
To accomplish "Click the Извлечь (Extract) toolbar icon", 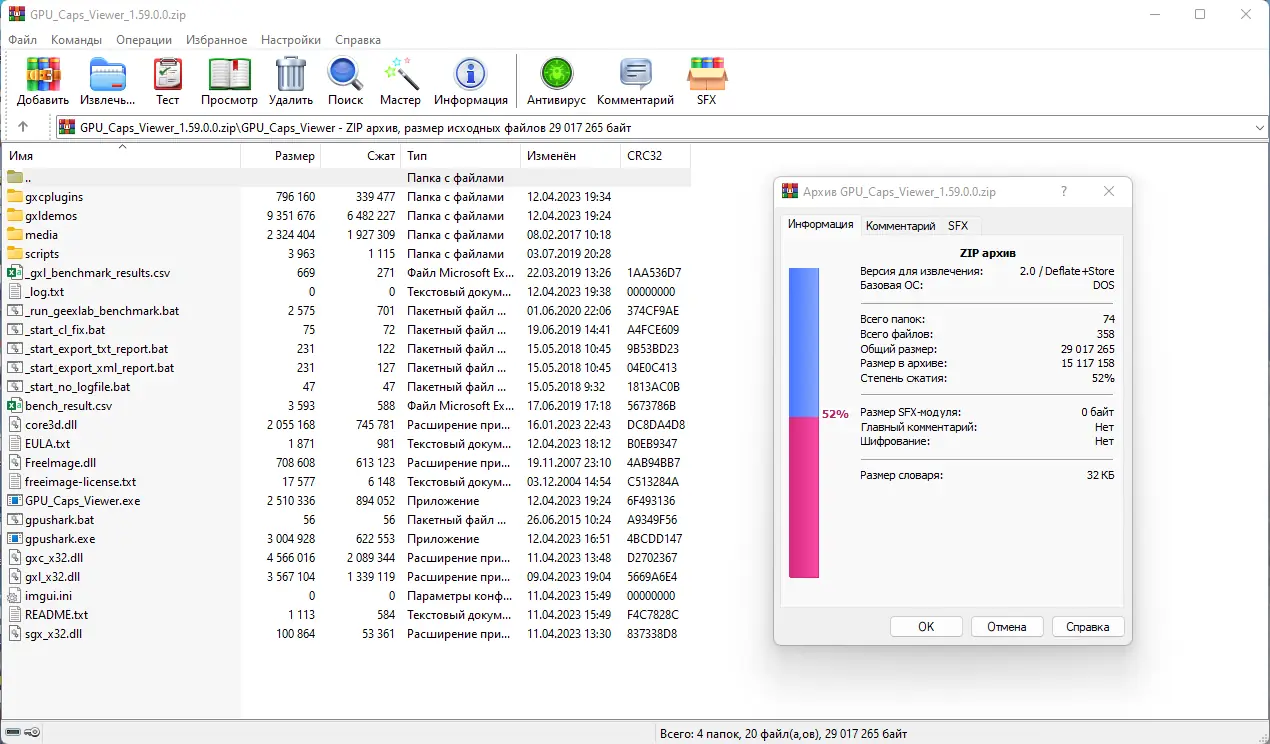I will click(107, 74).
